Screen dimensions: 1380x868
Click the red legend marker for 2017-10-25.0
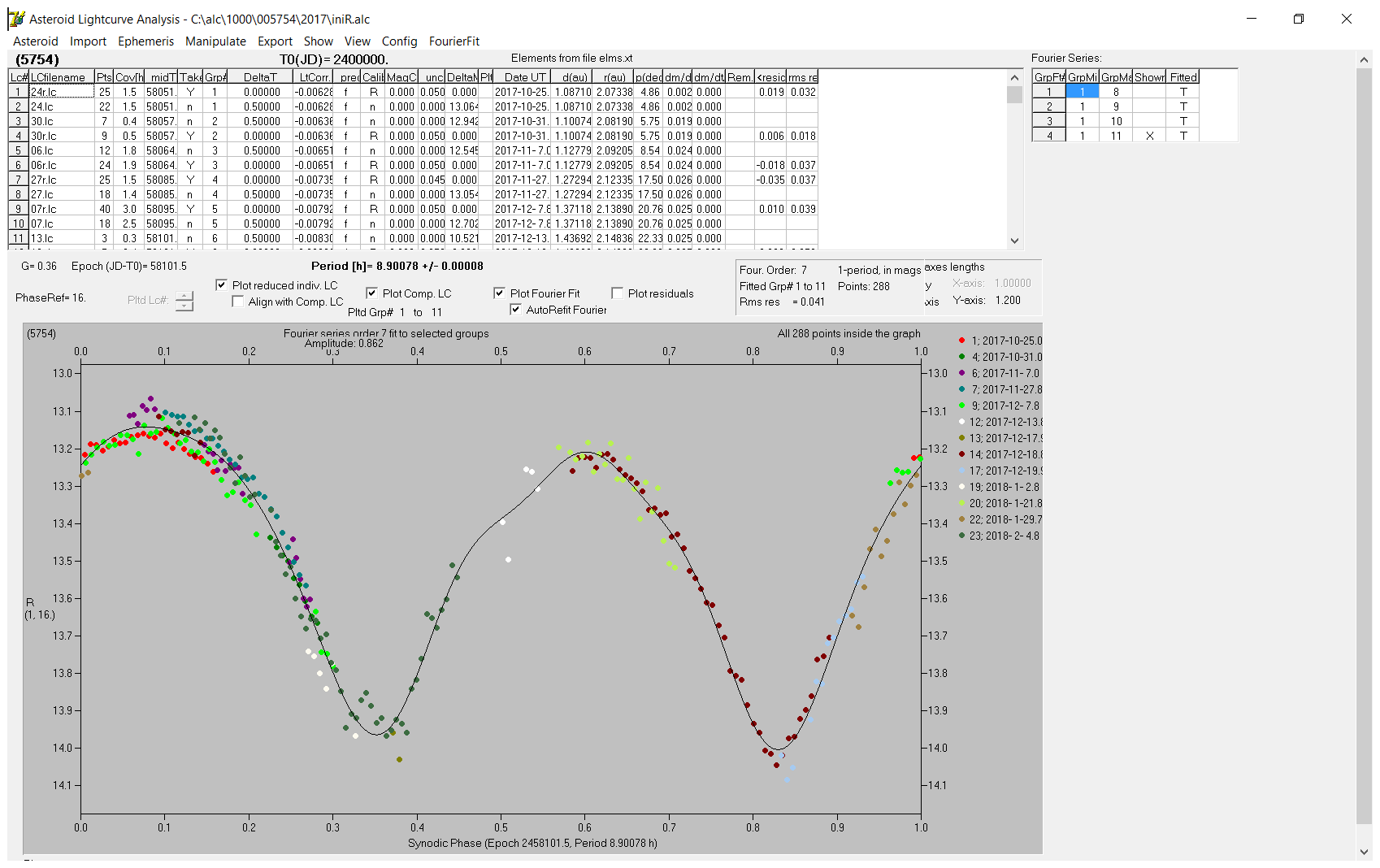tap(961, 341)
